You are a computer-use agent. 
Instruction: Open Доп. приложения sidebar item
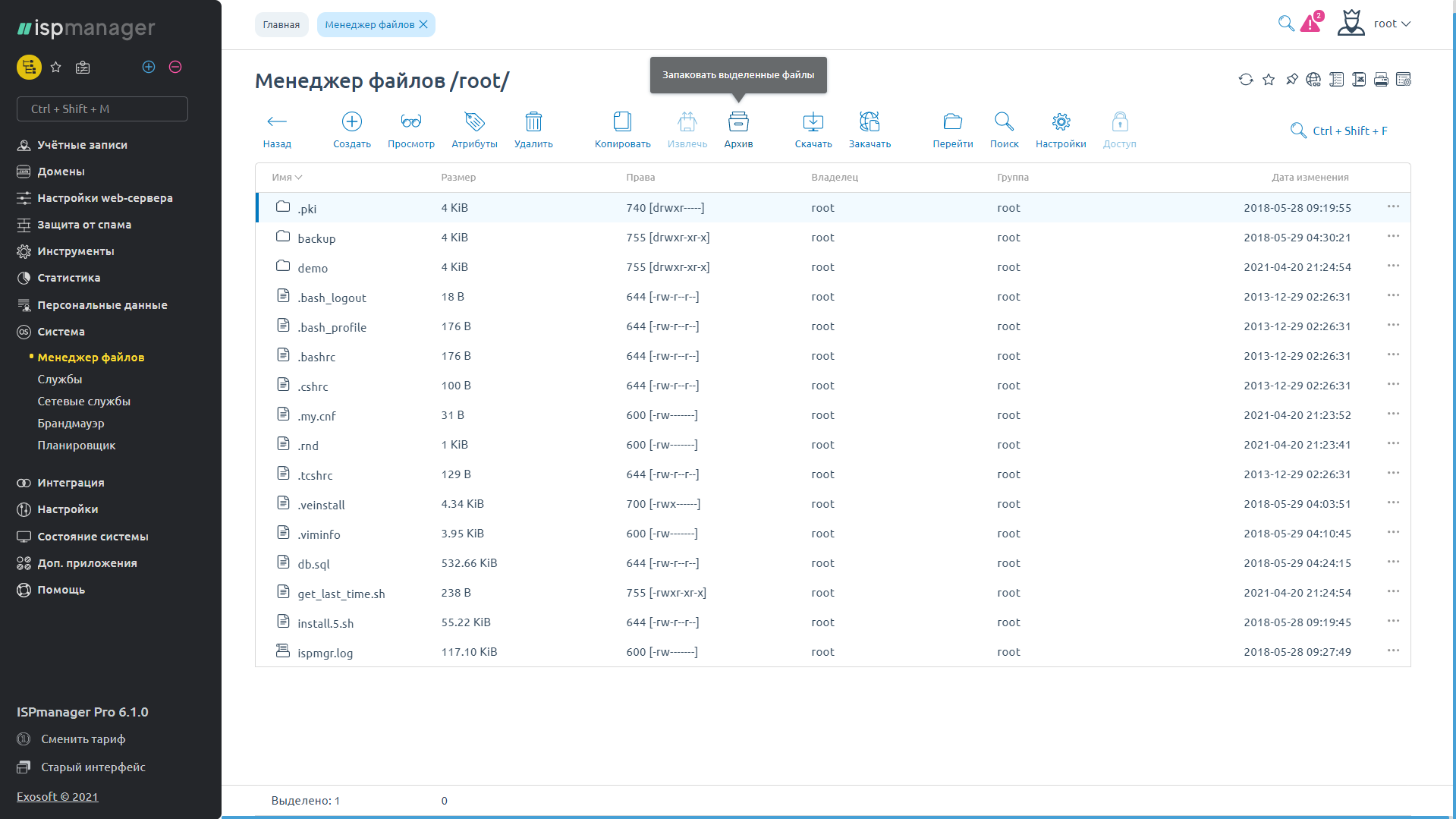(87, 563)
